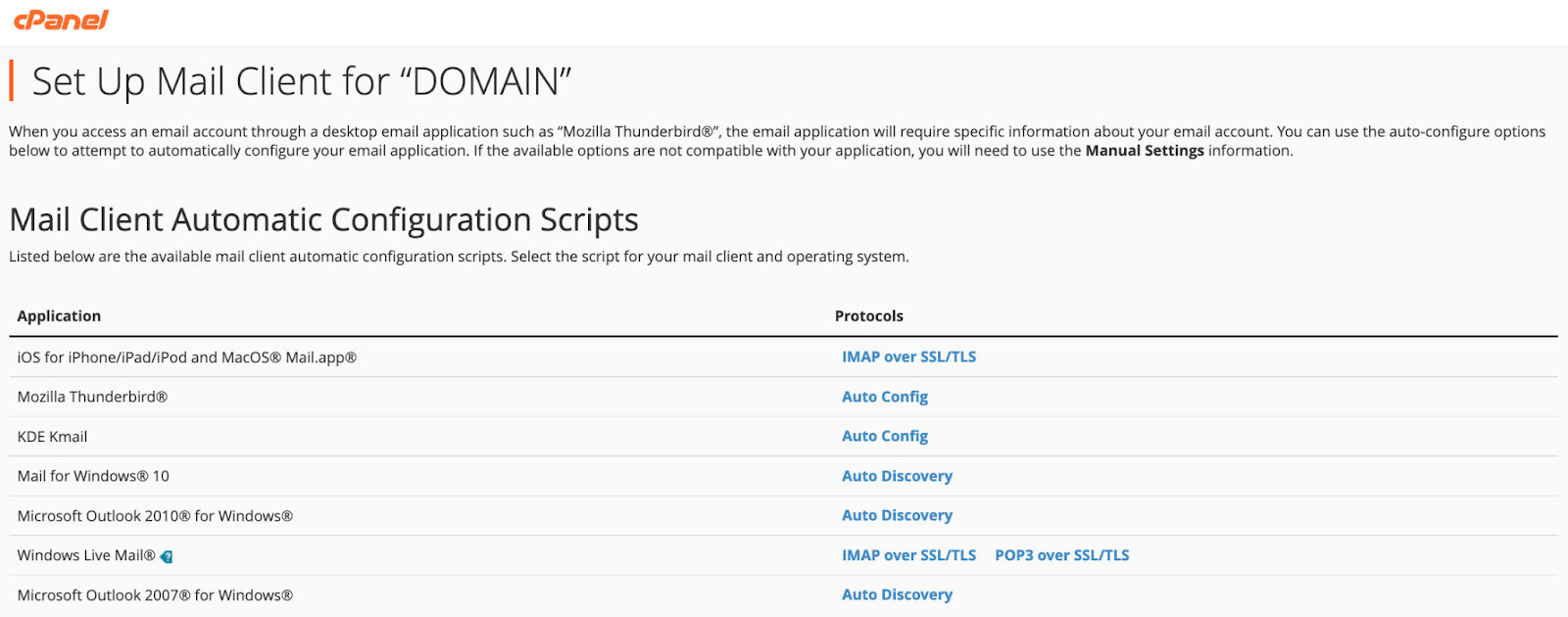Click the tag icon beside Windows Live Mail
This screenshot has width=1568, height=617.
[x=167, y=556]
